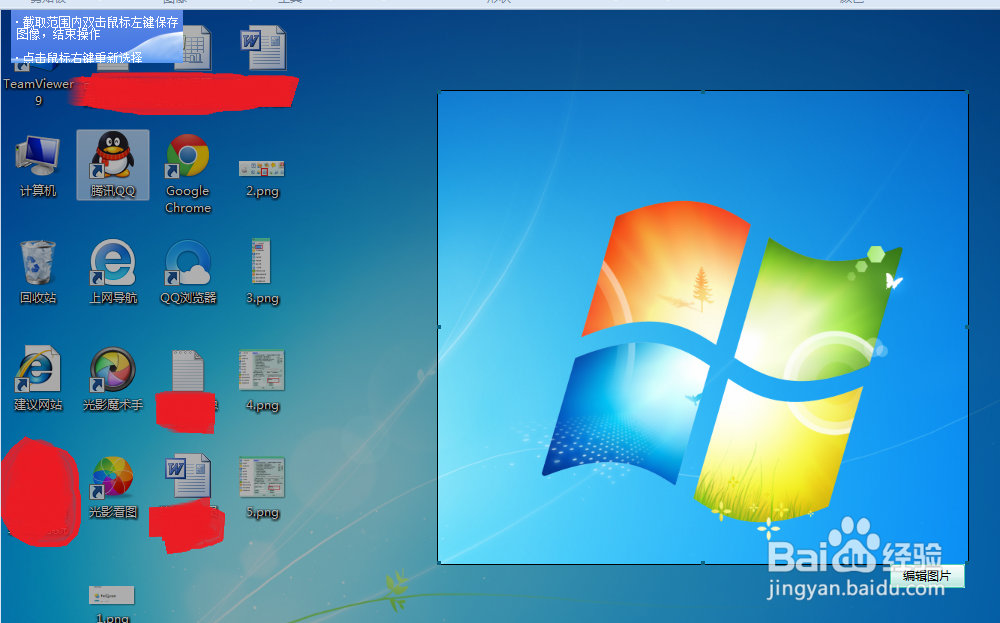Select the 腾讯QQ penguin shortcut
1000x623 pixels.
pos(113,165)
